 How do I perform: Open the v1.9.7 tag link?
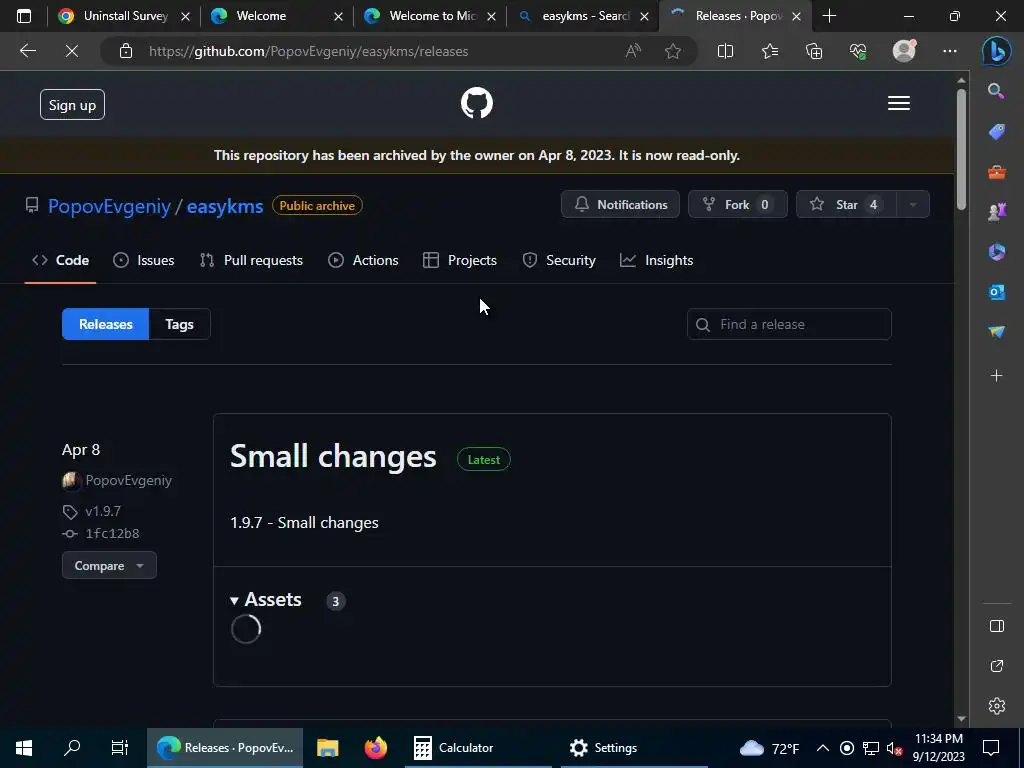pyautogui.click(x=103, y=511)
